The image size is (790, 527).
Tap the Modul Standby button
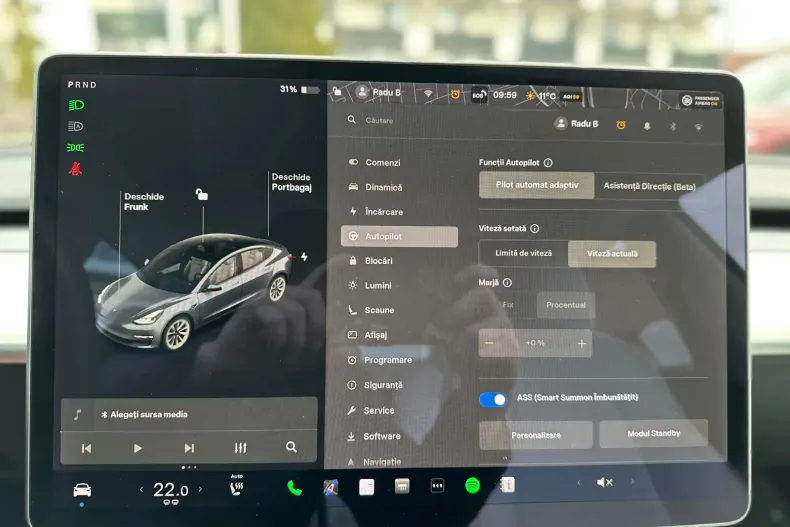pos(653,433)
